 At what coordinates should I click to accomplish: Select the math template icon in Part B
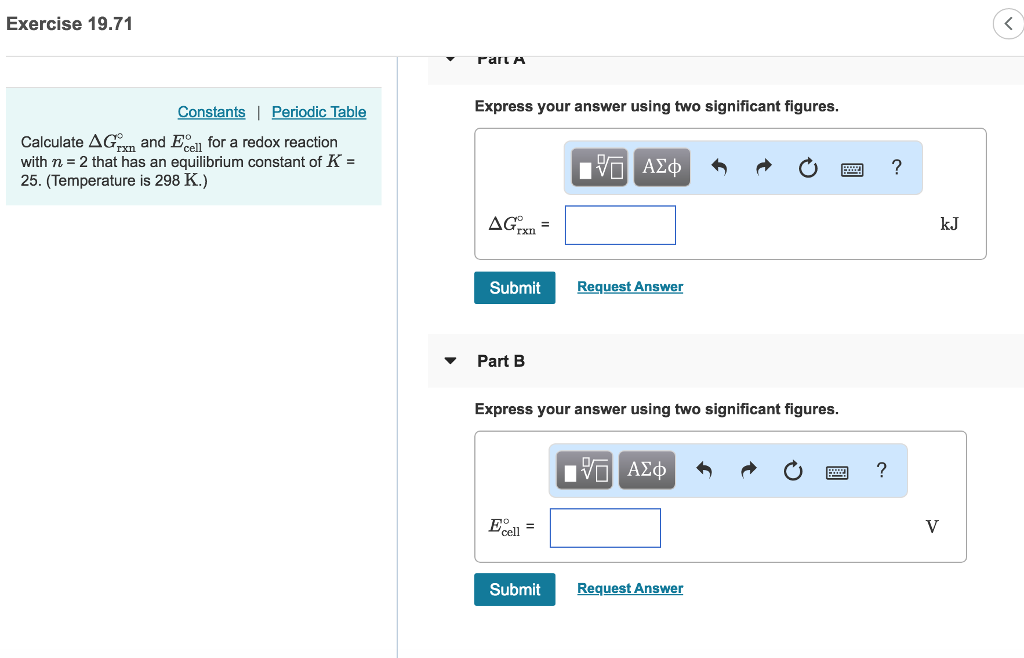coord(586,470)
